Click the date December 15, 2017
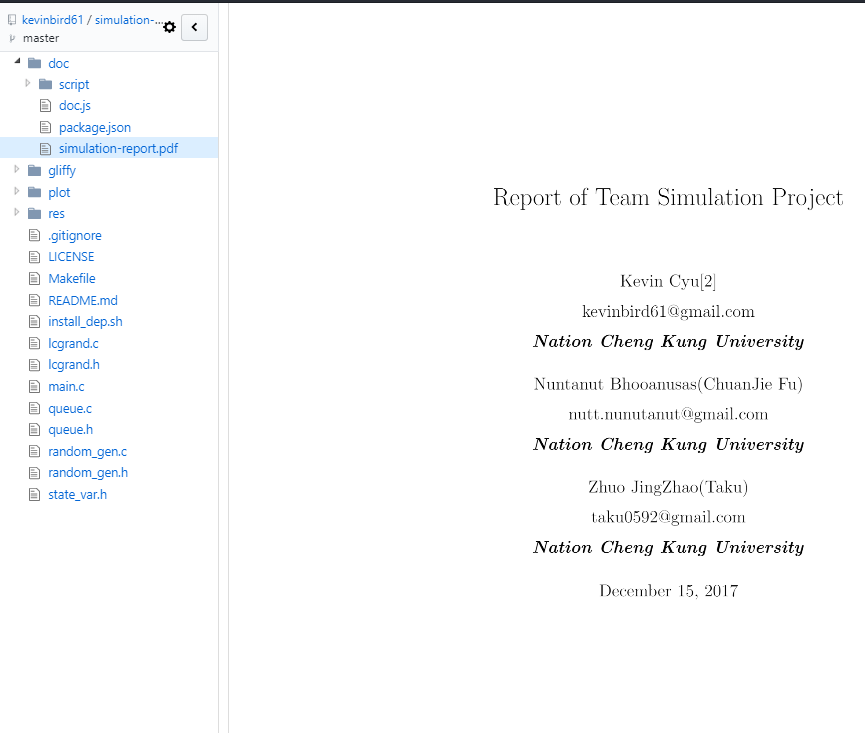The width and height of the screenshot is (865, 733). tap(668, 591)
